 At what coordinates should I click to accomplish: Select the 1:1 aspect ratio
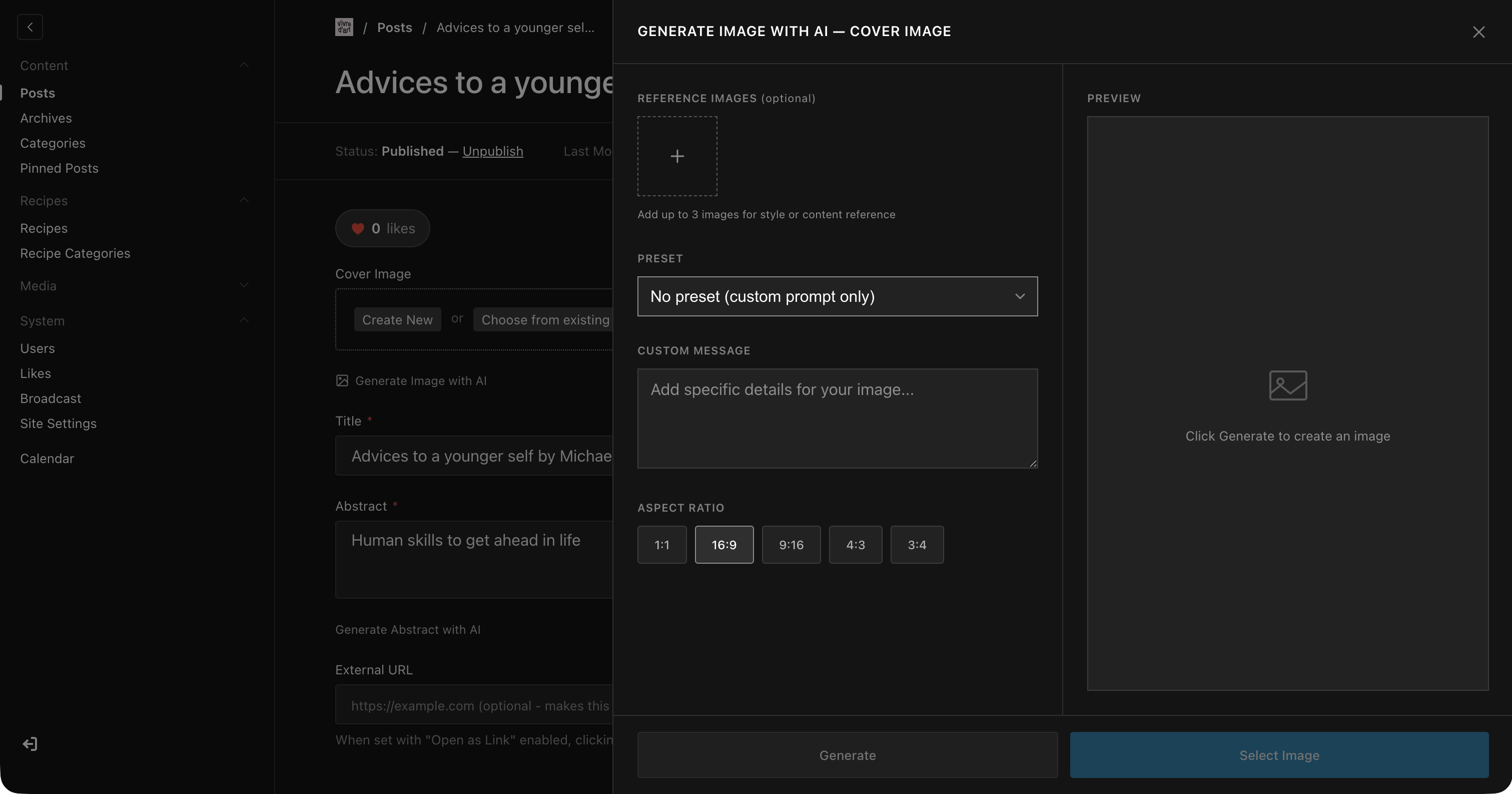click(661, 544)
